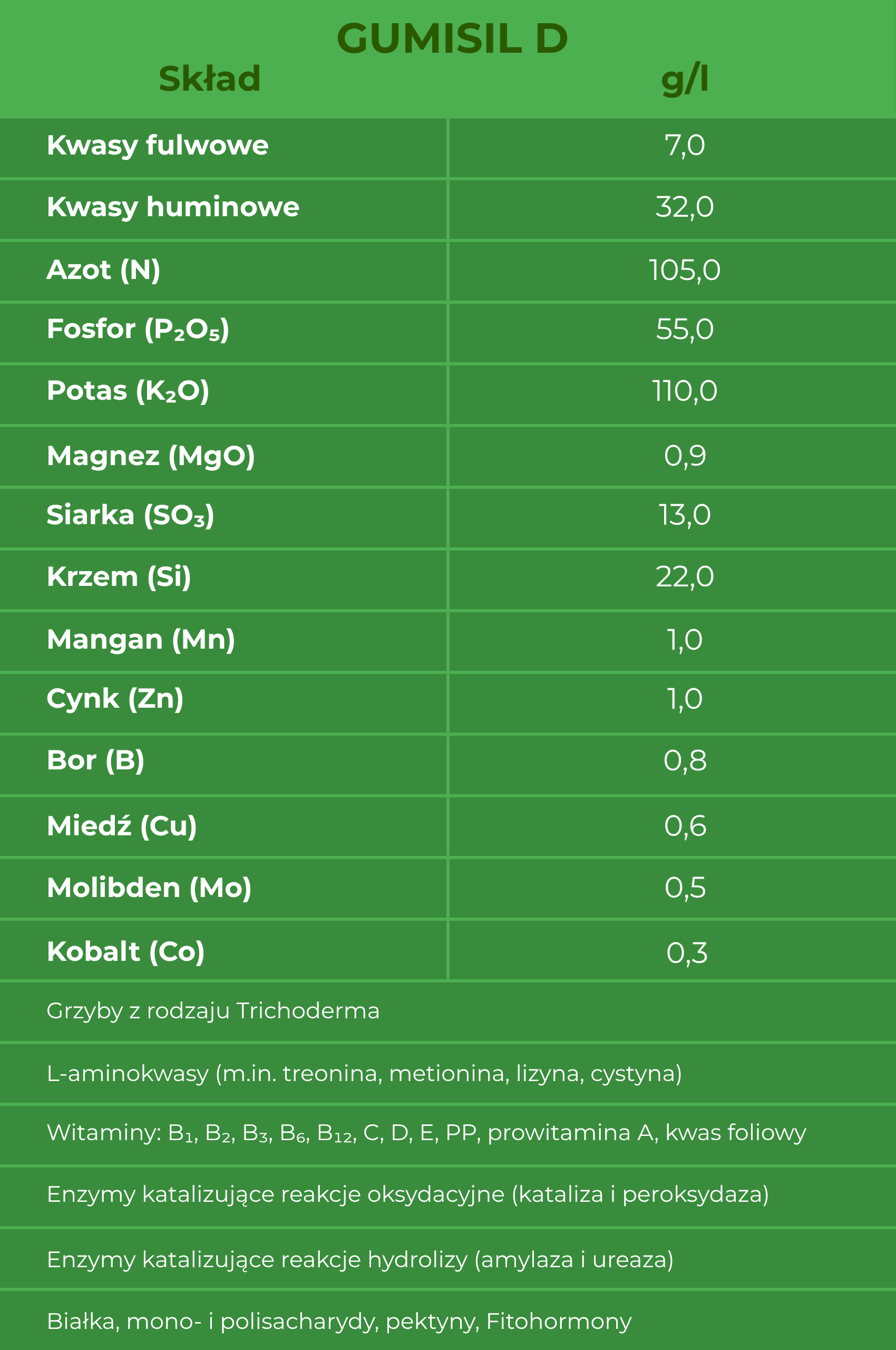The height and width of the screenshot is (1350, 896).
Task: Select the Krzem (Si) label
Action: tap(119, 577)
